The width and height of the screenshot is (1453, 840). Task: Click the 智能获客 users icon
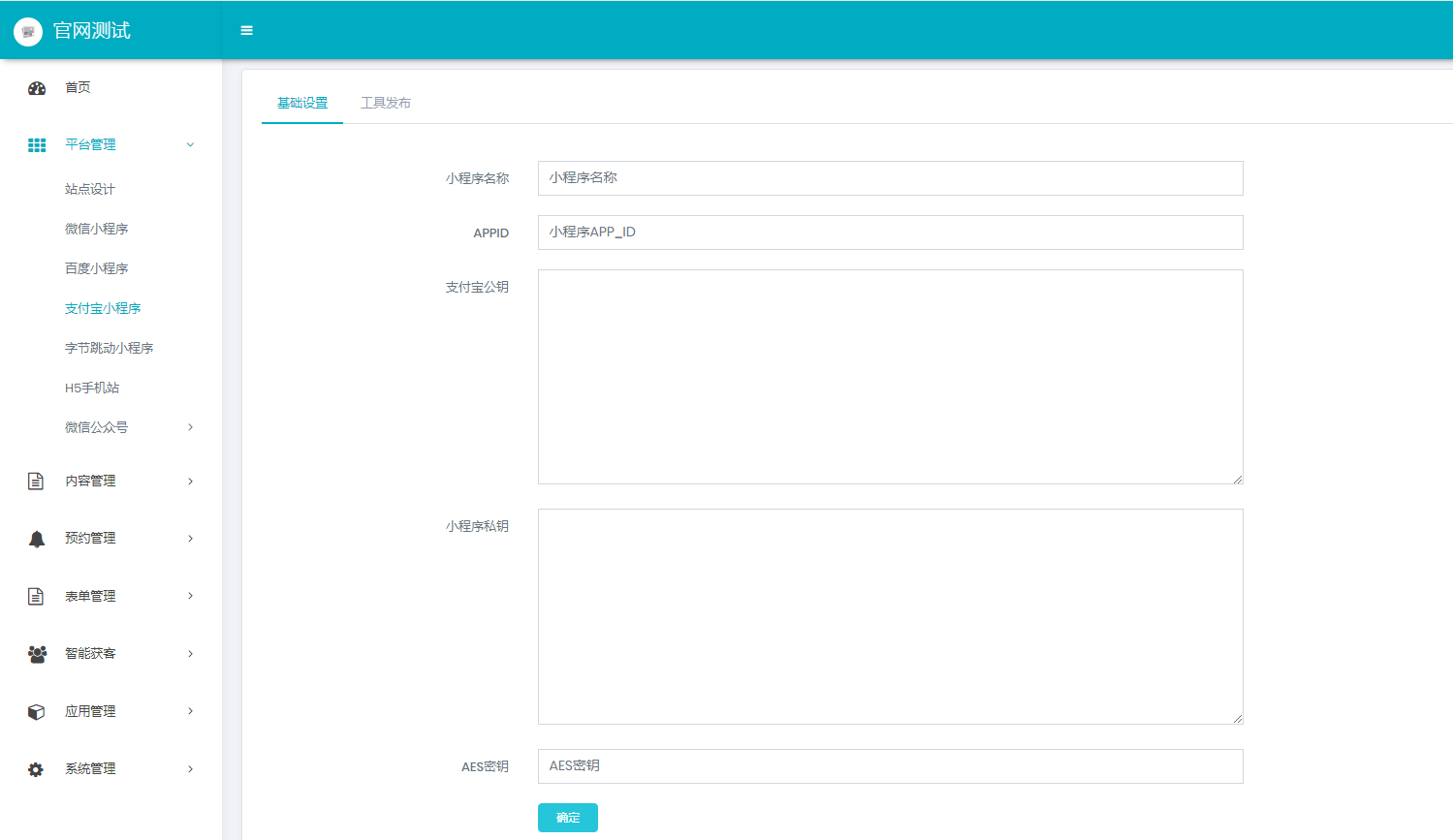coord(37,654)
